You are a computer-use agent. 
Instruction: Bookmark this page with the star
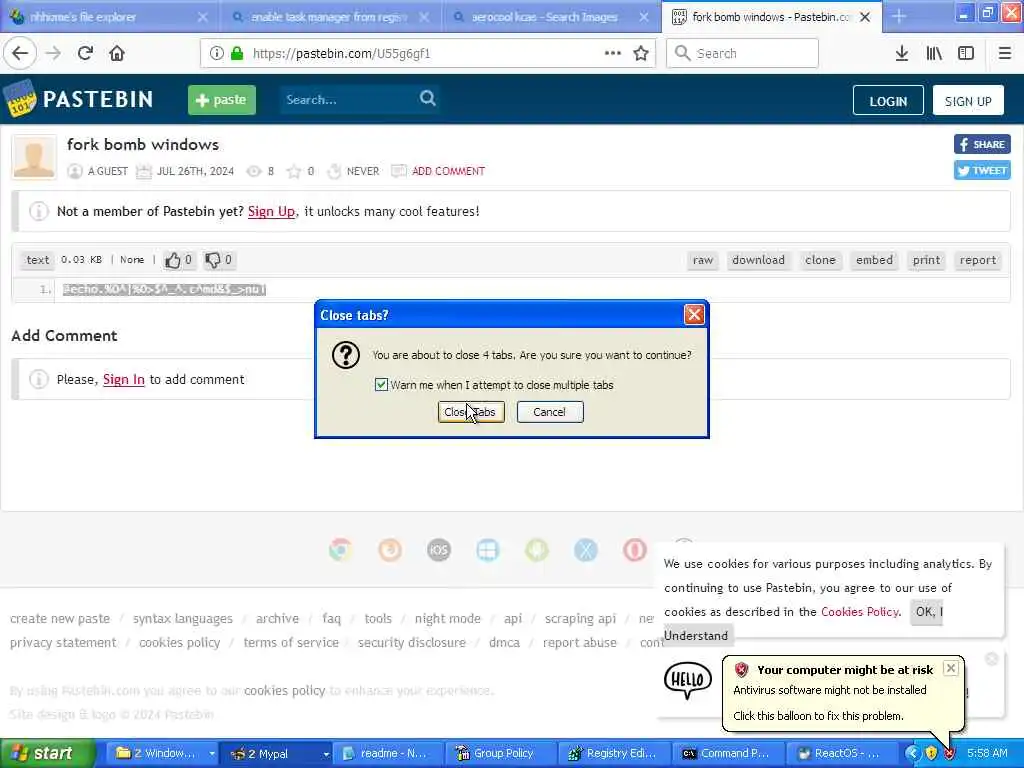[x=641, y=53]
